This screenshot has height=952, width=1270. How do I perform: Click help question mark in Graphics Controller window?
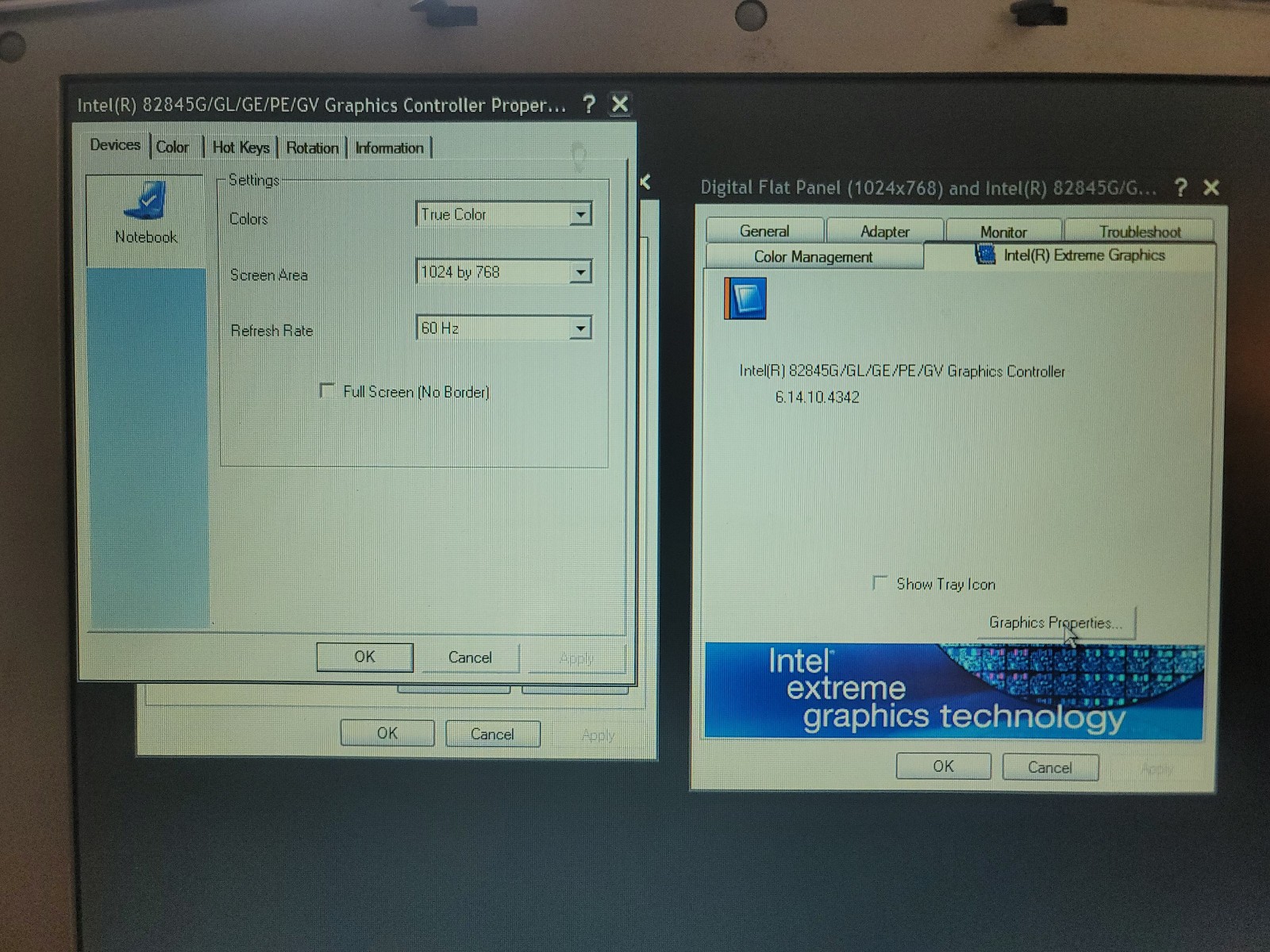pyautogui.click(x=588, y=104)
